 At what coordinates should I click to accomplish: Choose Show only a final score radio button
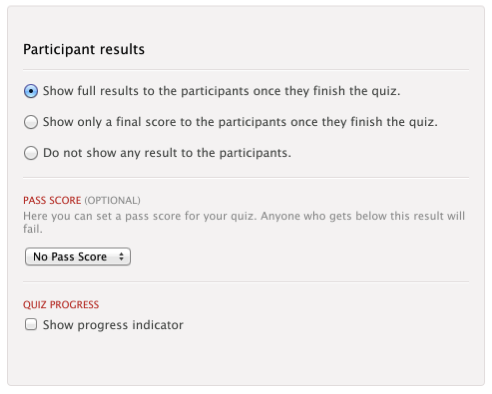(x=31, y=122)
